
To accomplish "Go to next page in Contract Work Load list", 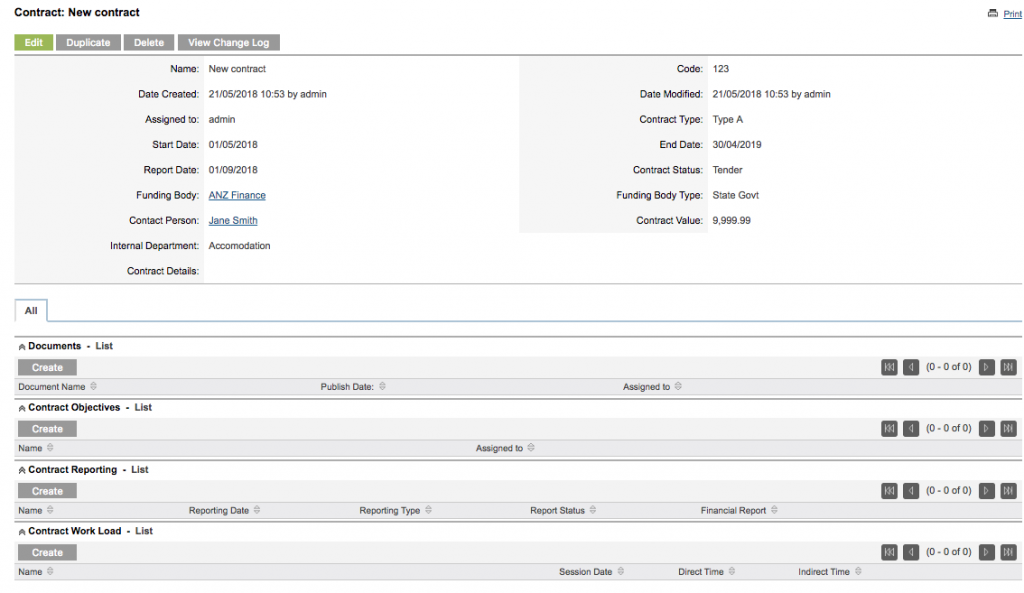I will coord(986,552).
